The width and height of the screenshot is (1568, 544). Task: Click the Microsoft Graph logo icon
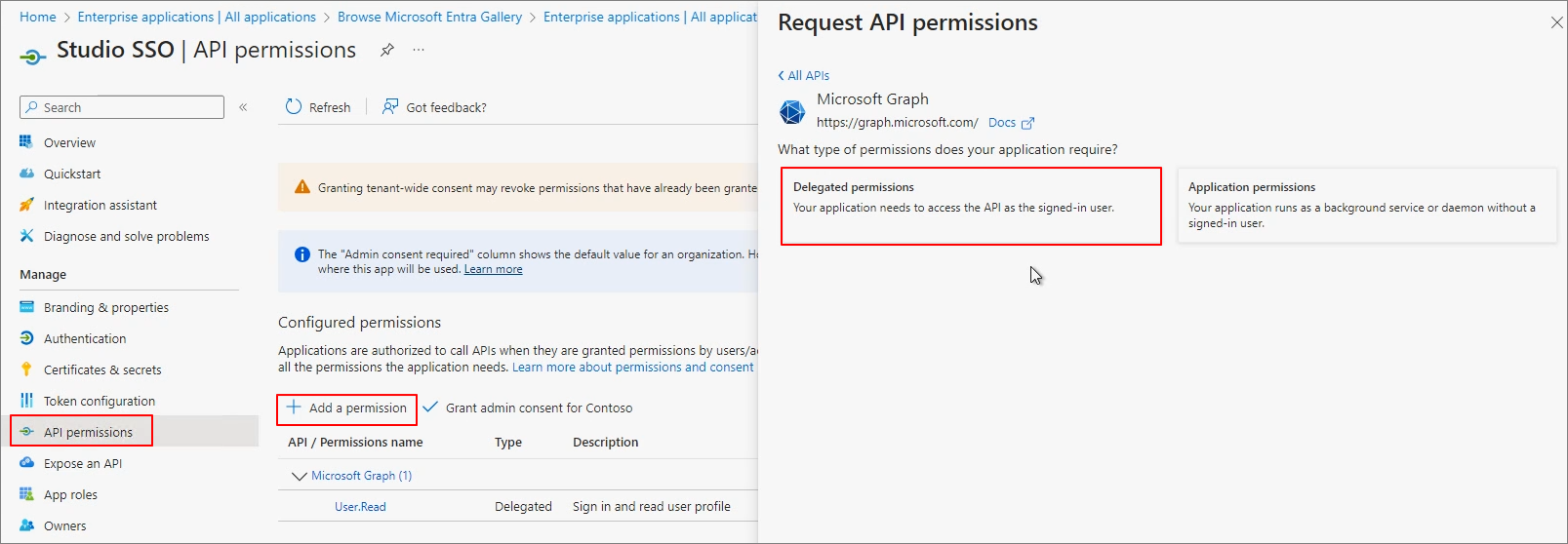(x=792, y=112)
